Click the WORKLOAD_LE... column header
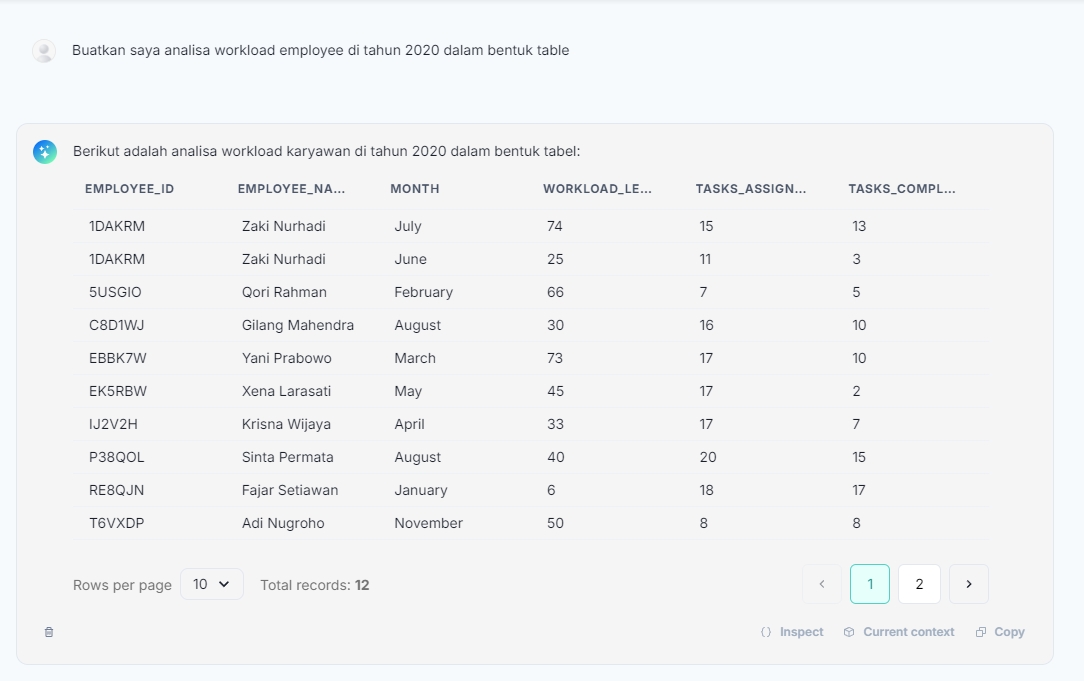Screen dimensions: 1084x681 [597, 189]
